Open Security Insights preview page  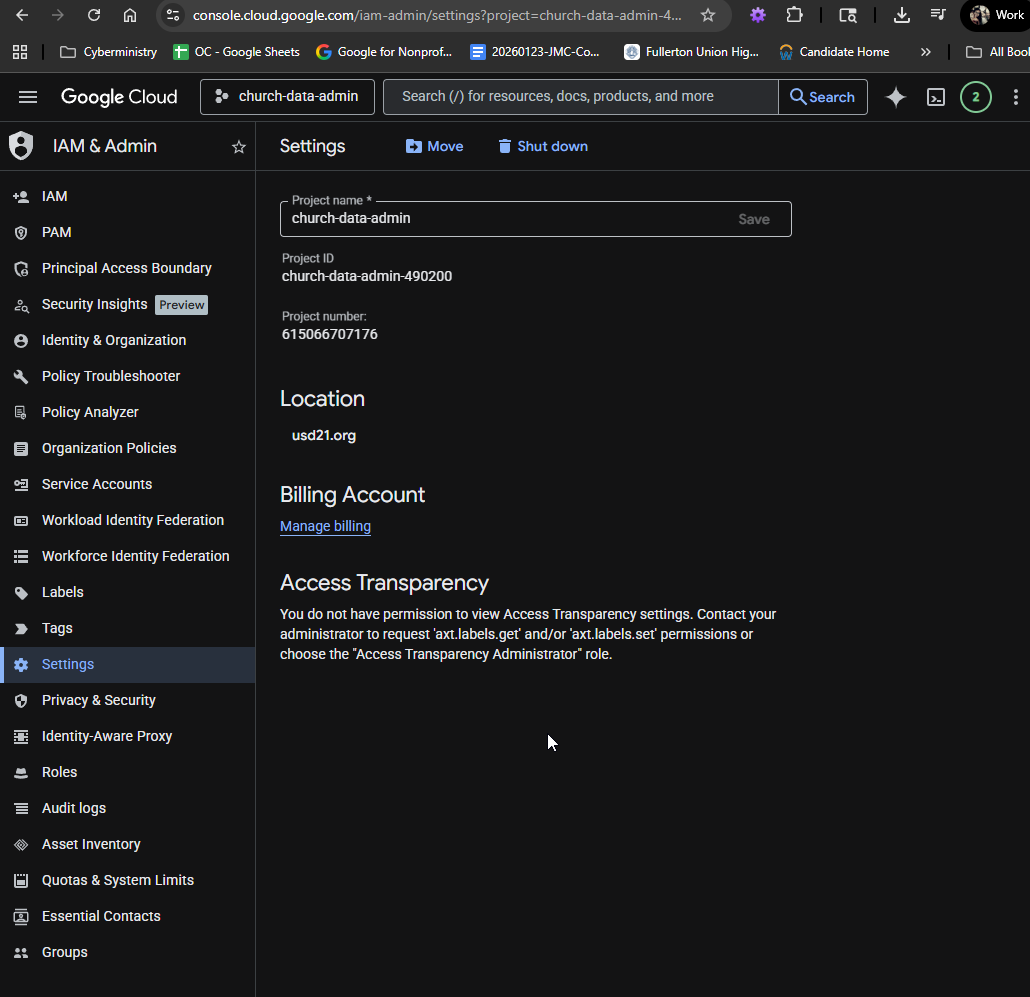tap(95, 304)
